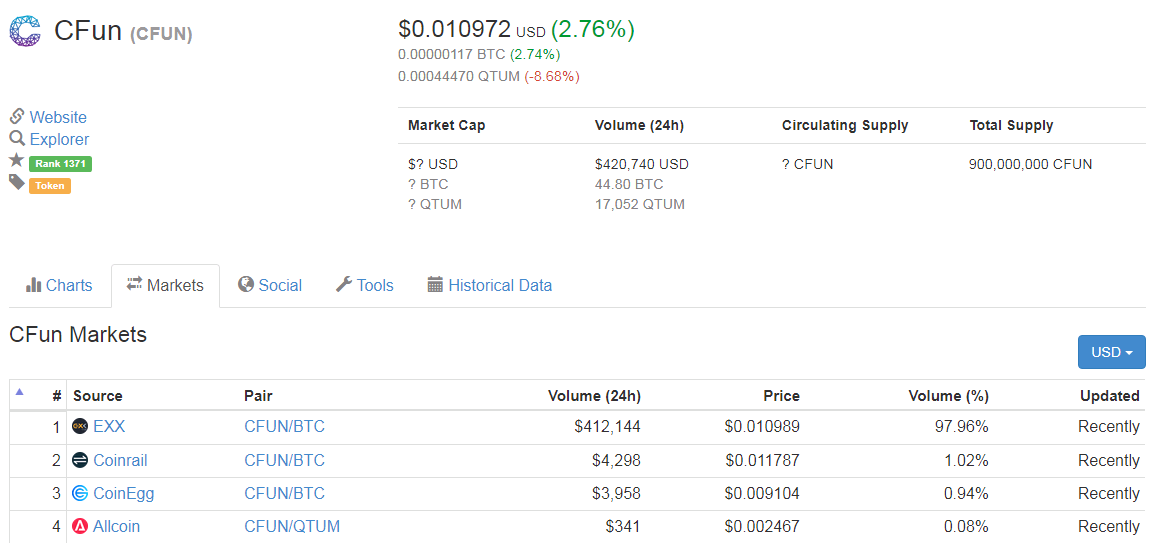Click the tag icon beside Token
Screen dimensions: 1157x551
(17, 182)
